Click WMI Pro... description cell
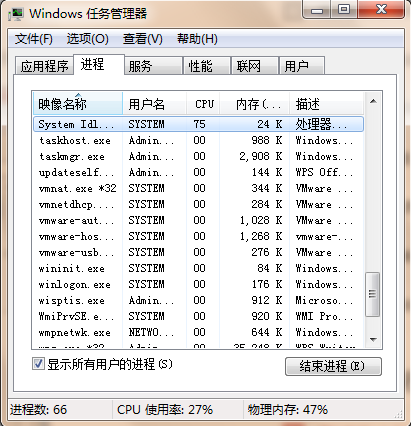Screen dimensions: 411x426 coord(324,316)
